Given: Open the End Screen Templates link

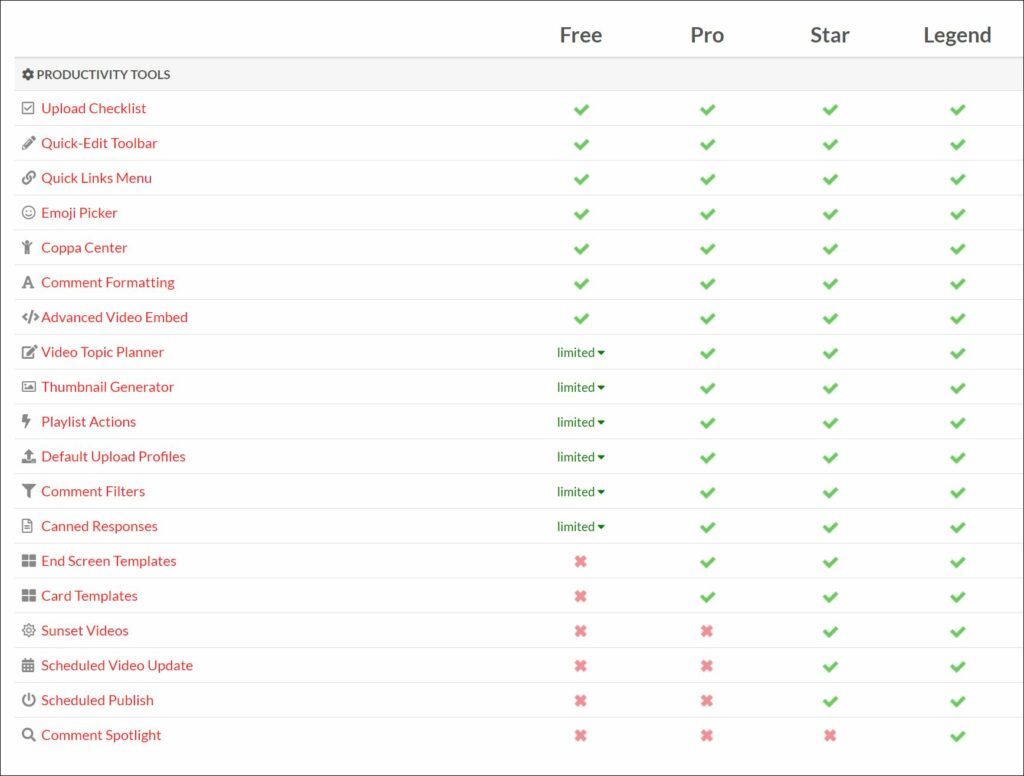Looking at the screenshot, I should tap(108, 560).
